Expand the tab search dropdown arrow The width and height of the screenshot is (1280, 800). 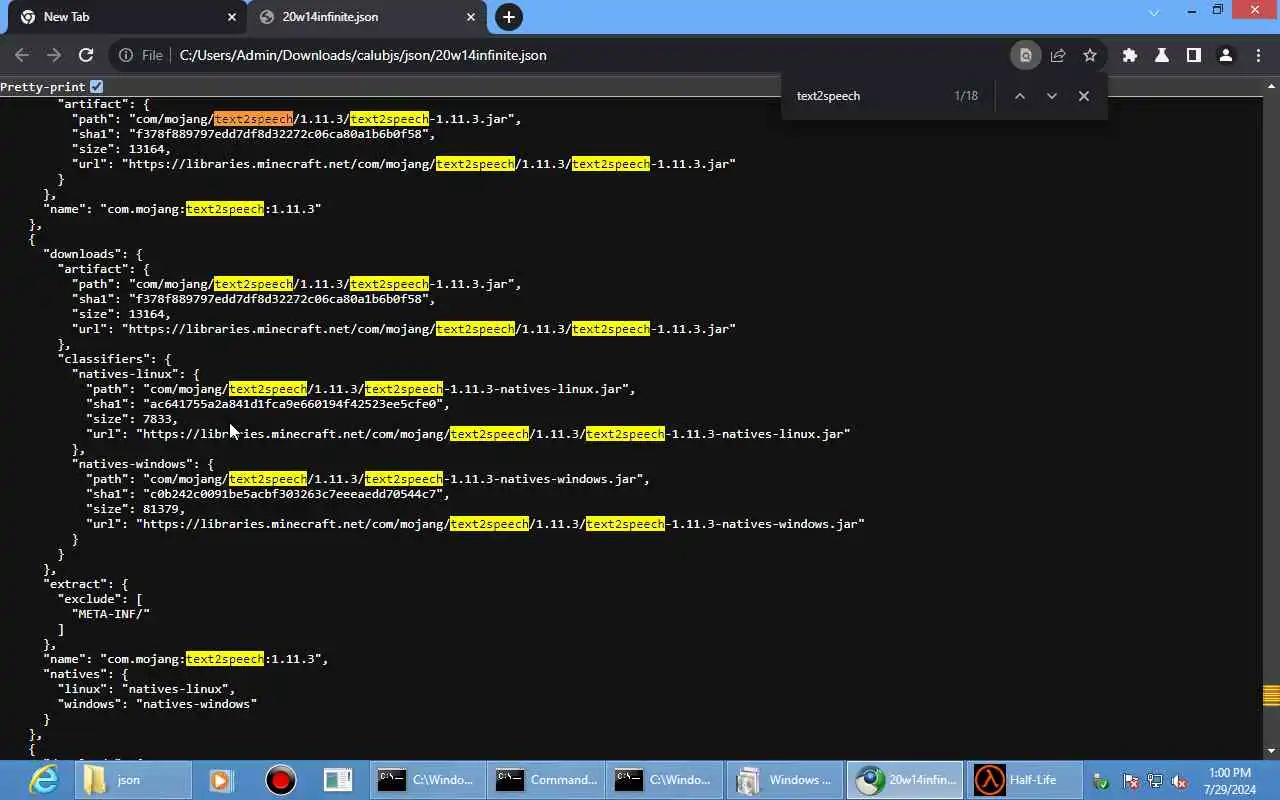pos(1154,12)
